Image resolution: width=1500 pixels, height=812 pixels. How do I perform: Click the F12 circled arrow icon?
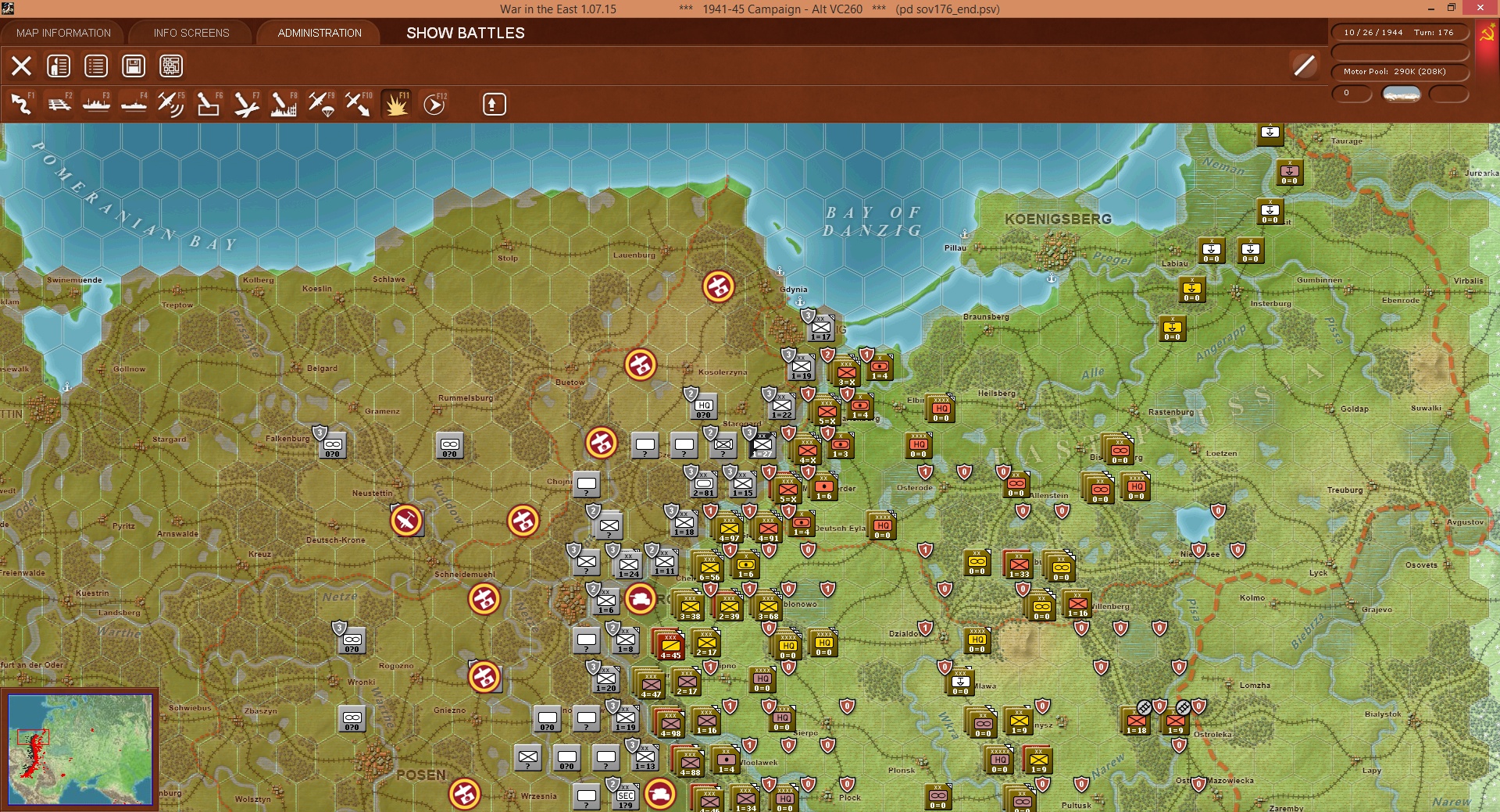click(434, 104)
